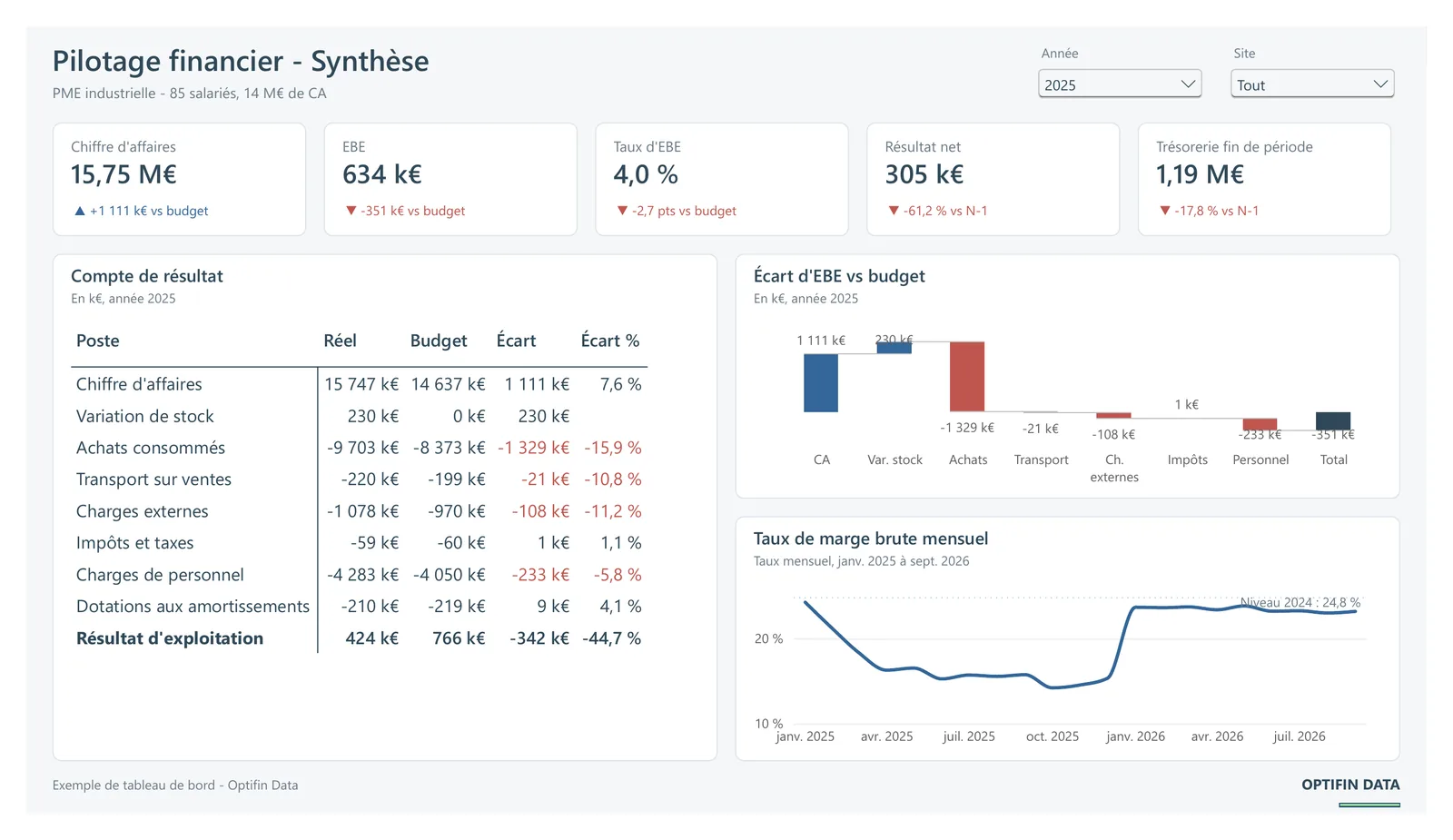
Task: Select the Transport sur ventes row label
Action: 154,479
